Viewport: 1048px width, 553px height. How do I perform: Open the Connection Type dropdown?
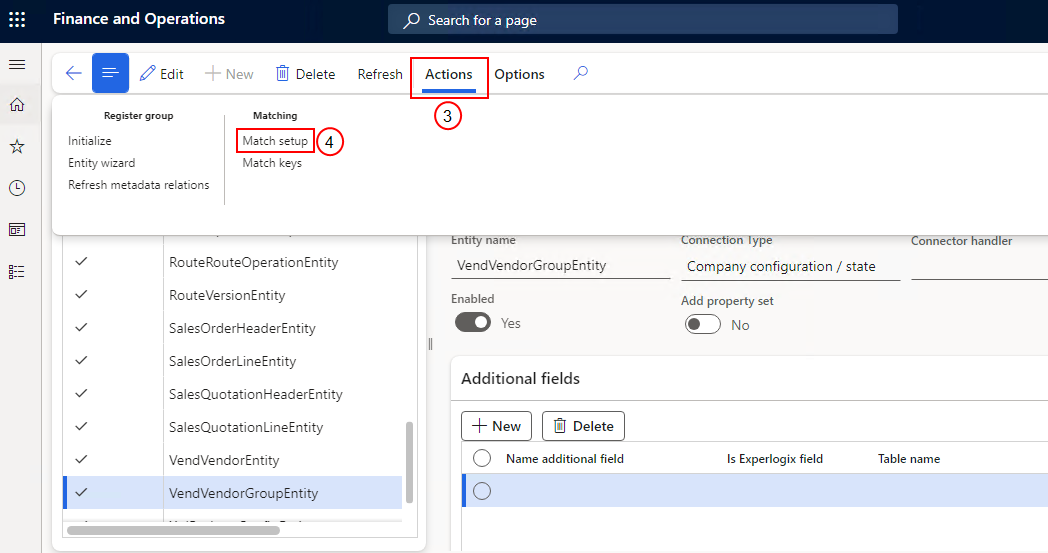(791, 266)
